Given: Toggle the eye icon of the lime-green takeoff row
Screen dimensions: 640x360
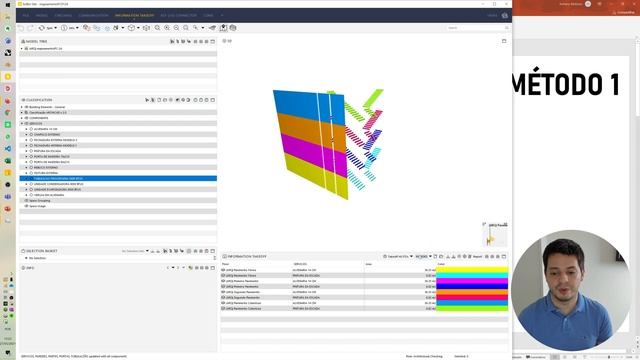Looking at the screenshot, I should point(223,309).
